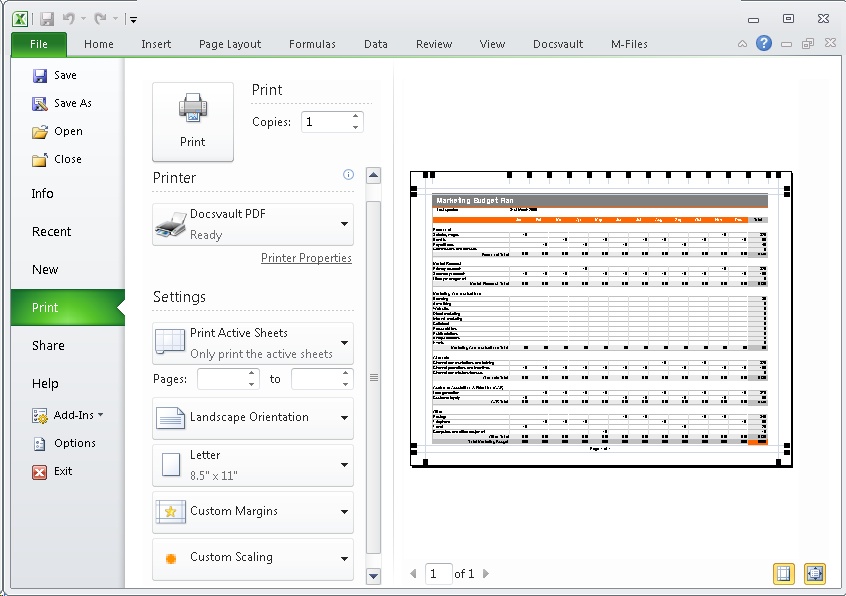Open the Formulas ribbon tab
Screen dimensions: 846x596
coord(312,44)
